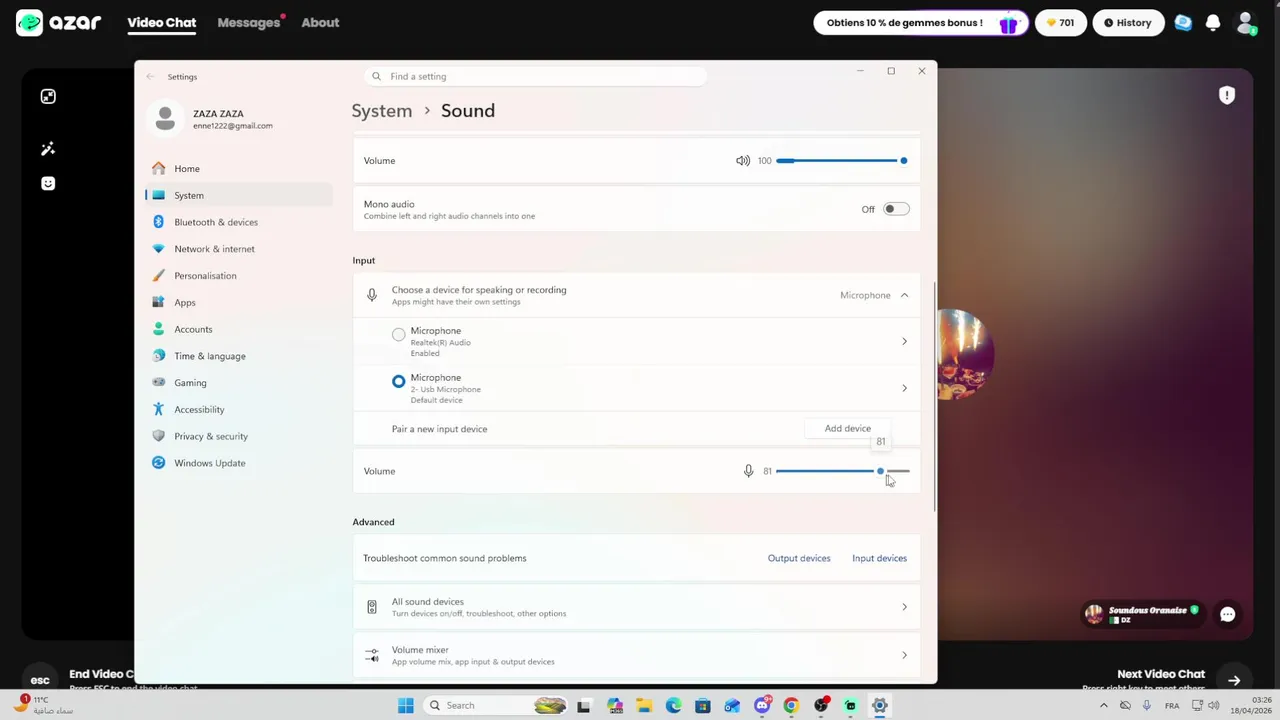Open the magic wand effects in Azar

[48, 149]
